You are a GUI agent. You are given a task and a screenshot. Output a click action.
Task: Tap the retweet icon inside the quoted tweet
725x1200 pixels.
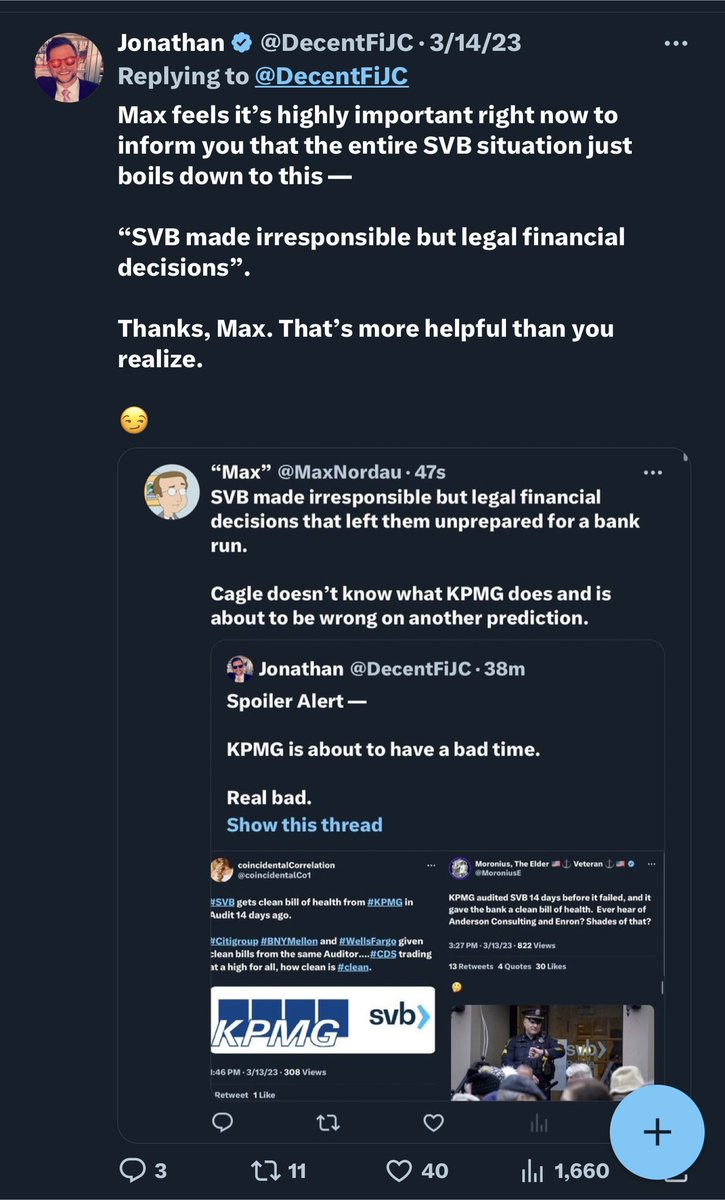point(327,1124)
